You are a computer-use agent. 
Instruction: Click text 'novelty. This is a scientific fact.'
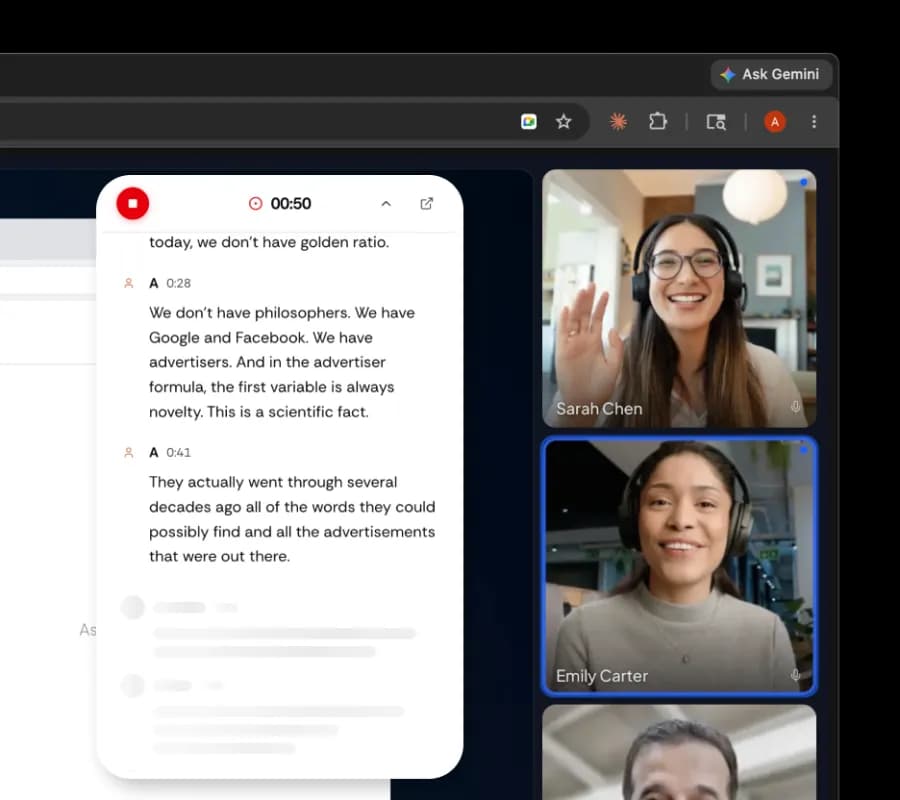(259, 412)
